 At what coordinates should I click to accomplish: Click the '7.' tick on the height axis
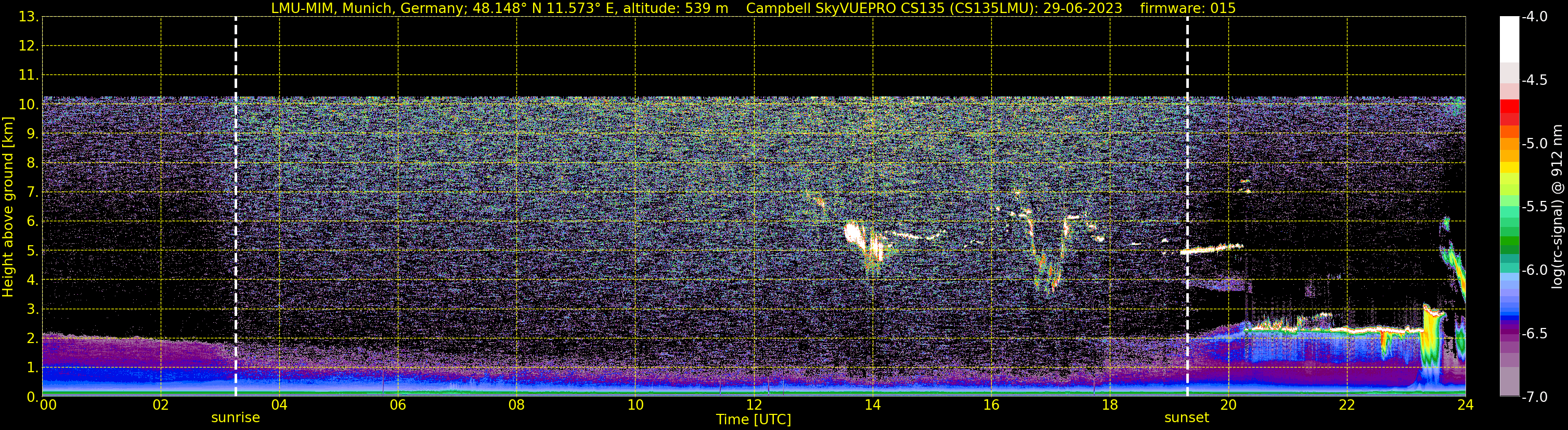[33, 192]
